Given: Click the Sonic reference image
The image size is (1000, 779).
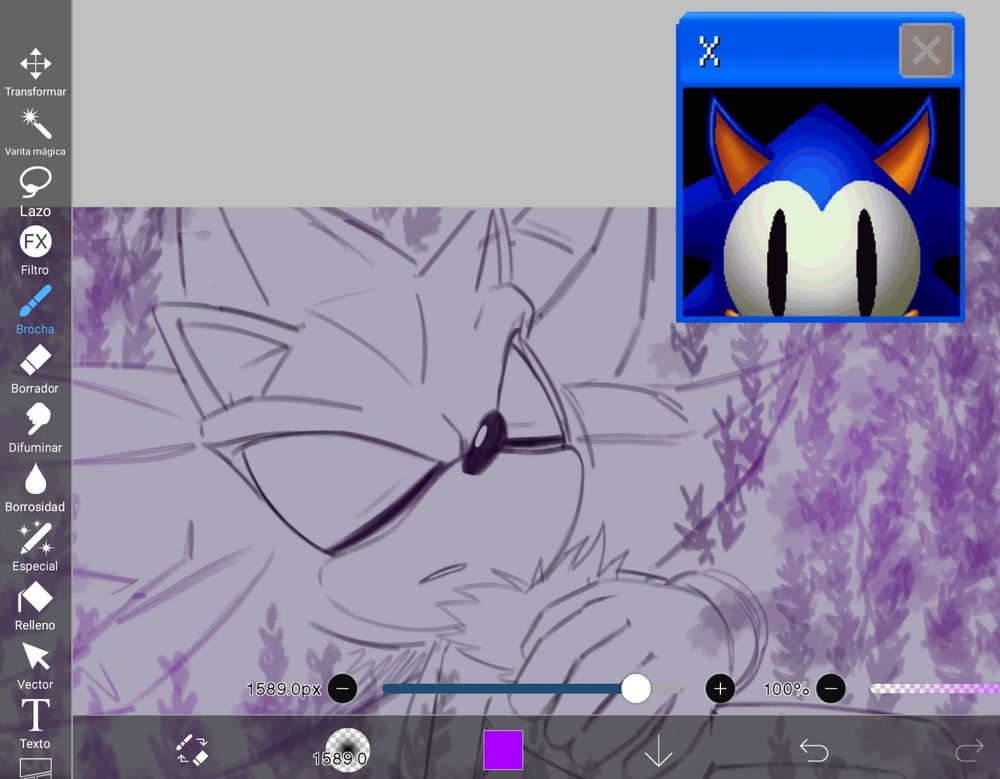Looking at the screenshot, I should [821, 202].
